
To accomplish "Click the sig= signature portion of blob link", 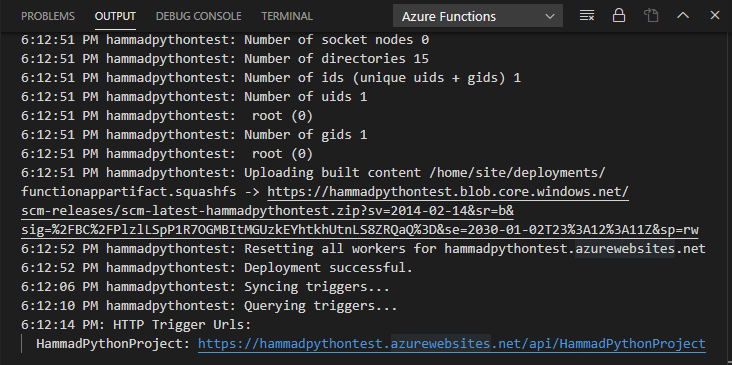I will [x=359, y=230].
